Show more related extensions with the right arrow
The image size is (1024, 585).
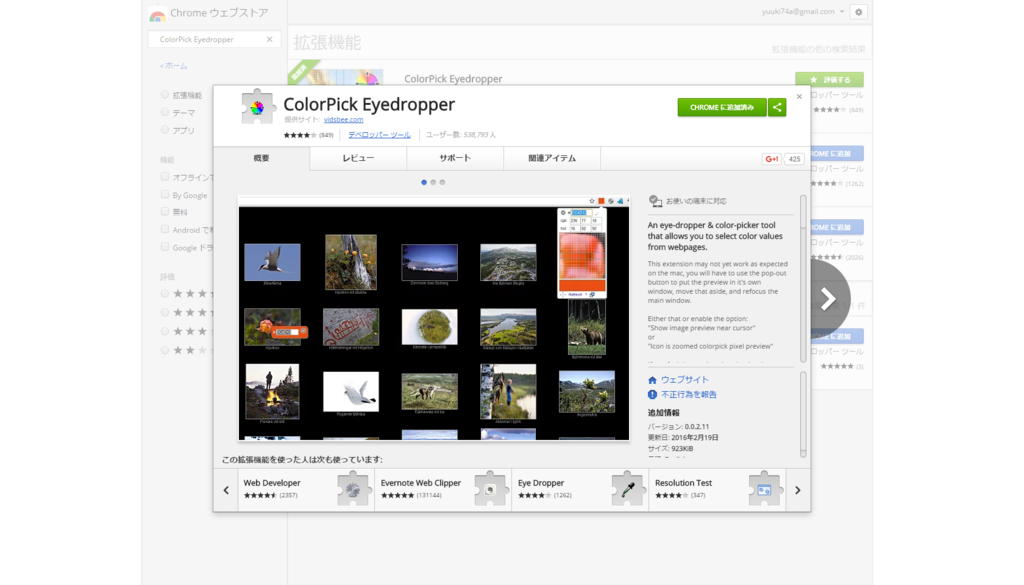pyautogui.click(x=797, y=490)
